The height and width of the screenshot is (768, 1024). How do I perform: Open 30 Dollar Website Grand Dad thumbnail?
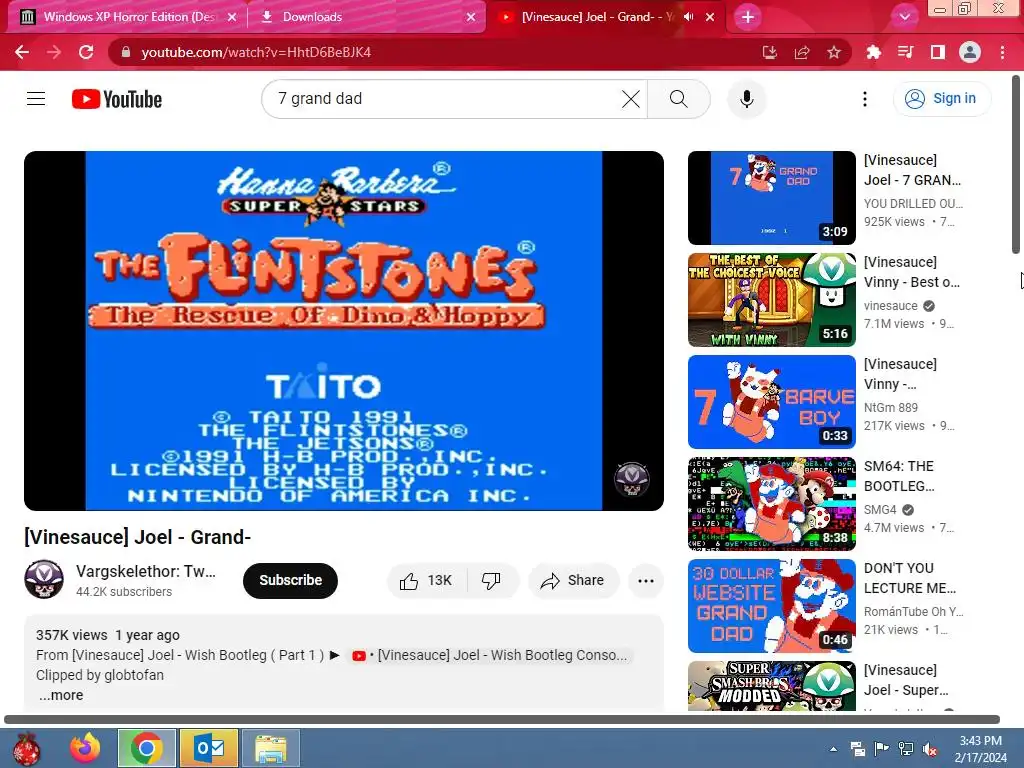771,605
